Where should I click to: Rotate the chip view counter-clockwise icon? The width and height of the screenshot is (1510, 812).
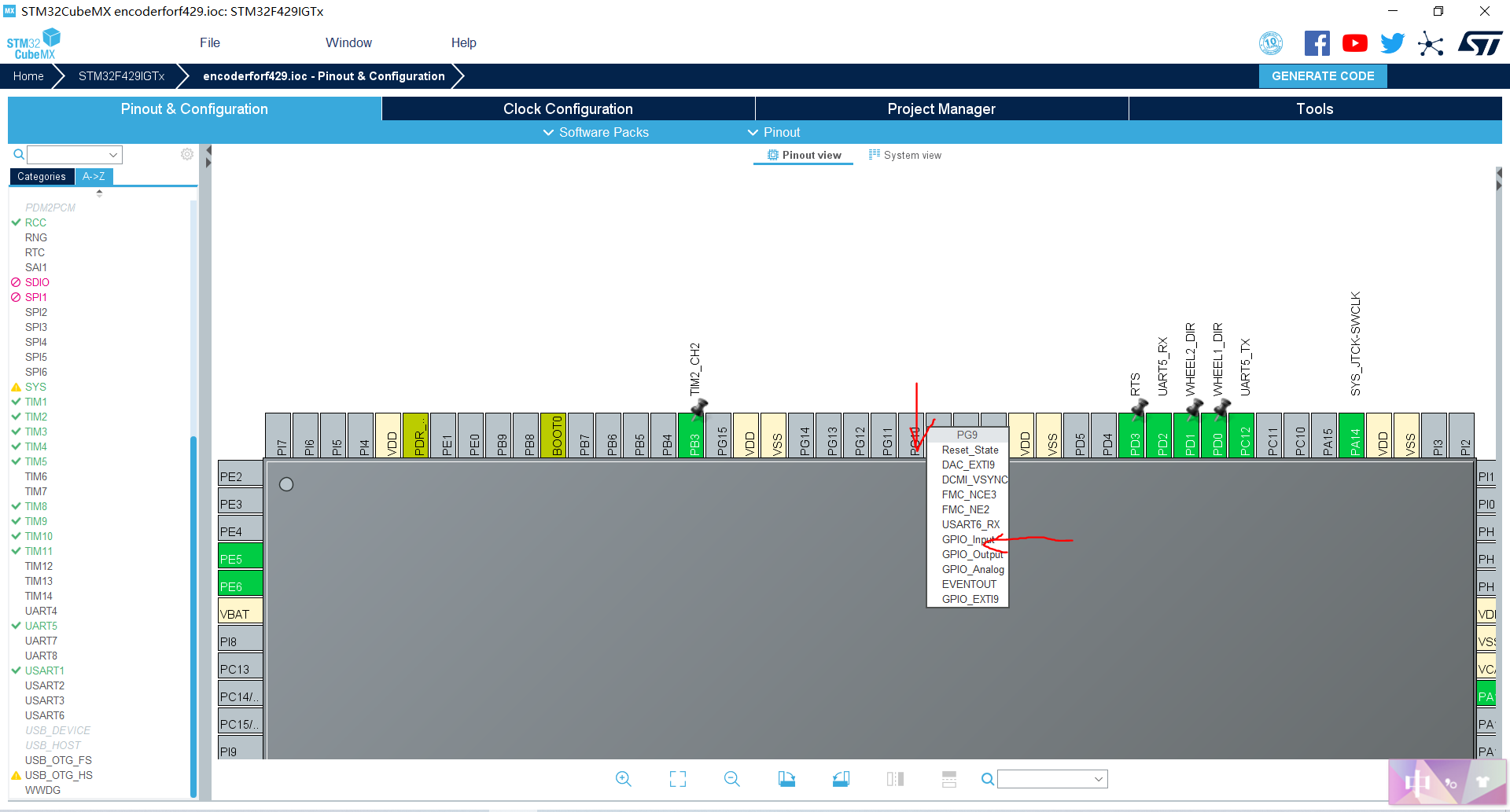[841, 779]
